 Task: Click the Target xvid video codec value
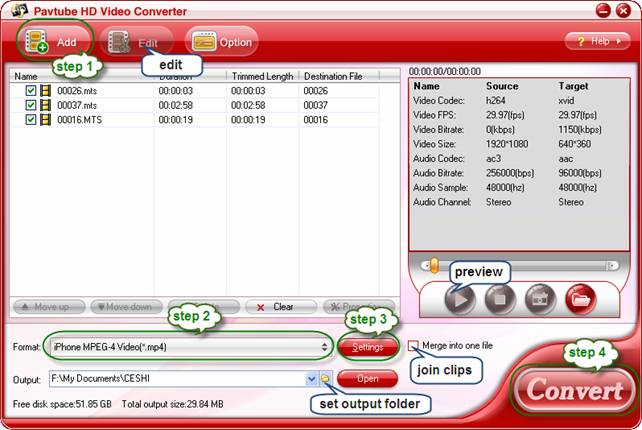(566, 101)
